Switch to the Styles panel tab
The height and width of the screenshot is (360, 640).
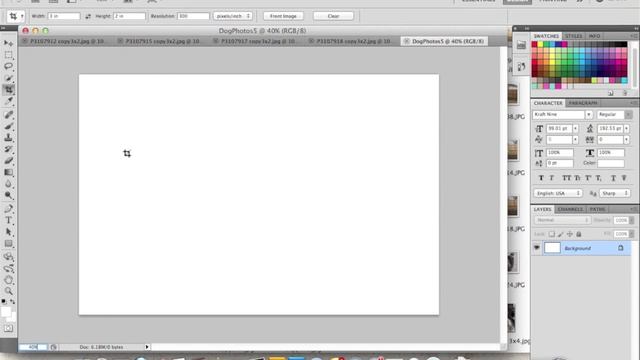pos(573,36)
